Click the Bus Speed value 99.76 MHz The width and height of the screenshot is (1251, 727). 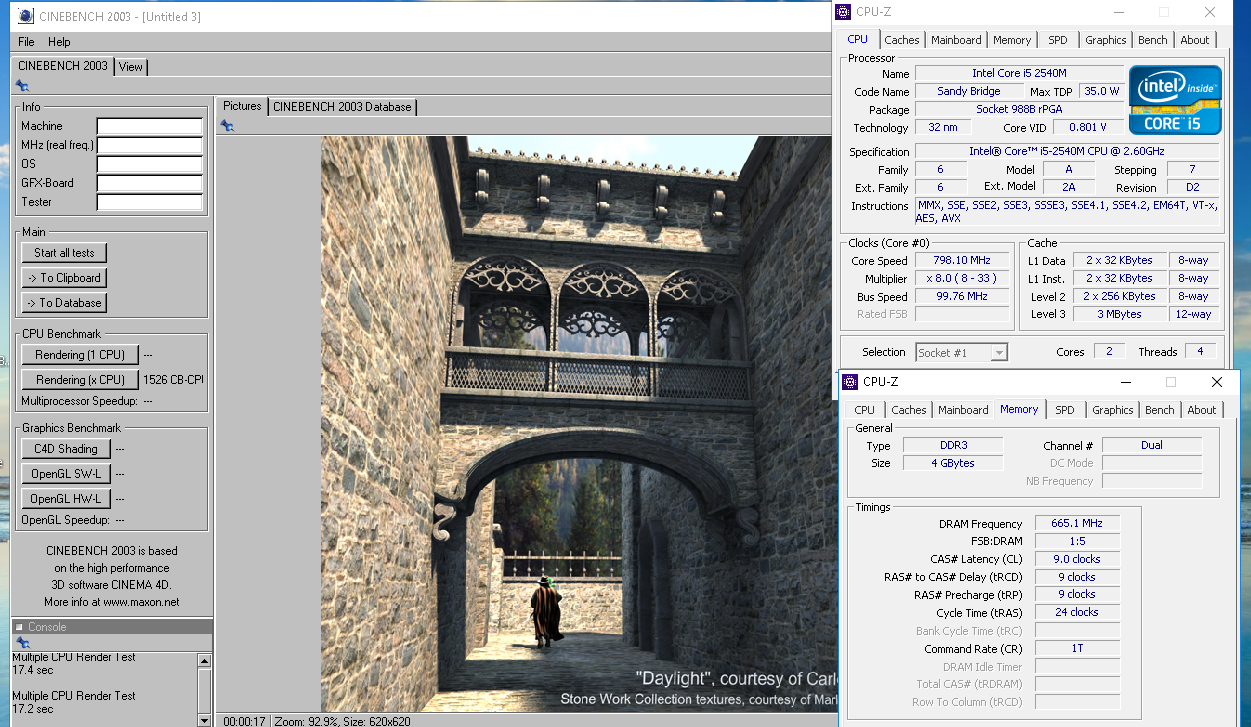point(961,297)
